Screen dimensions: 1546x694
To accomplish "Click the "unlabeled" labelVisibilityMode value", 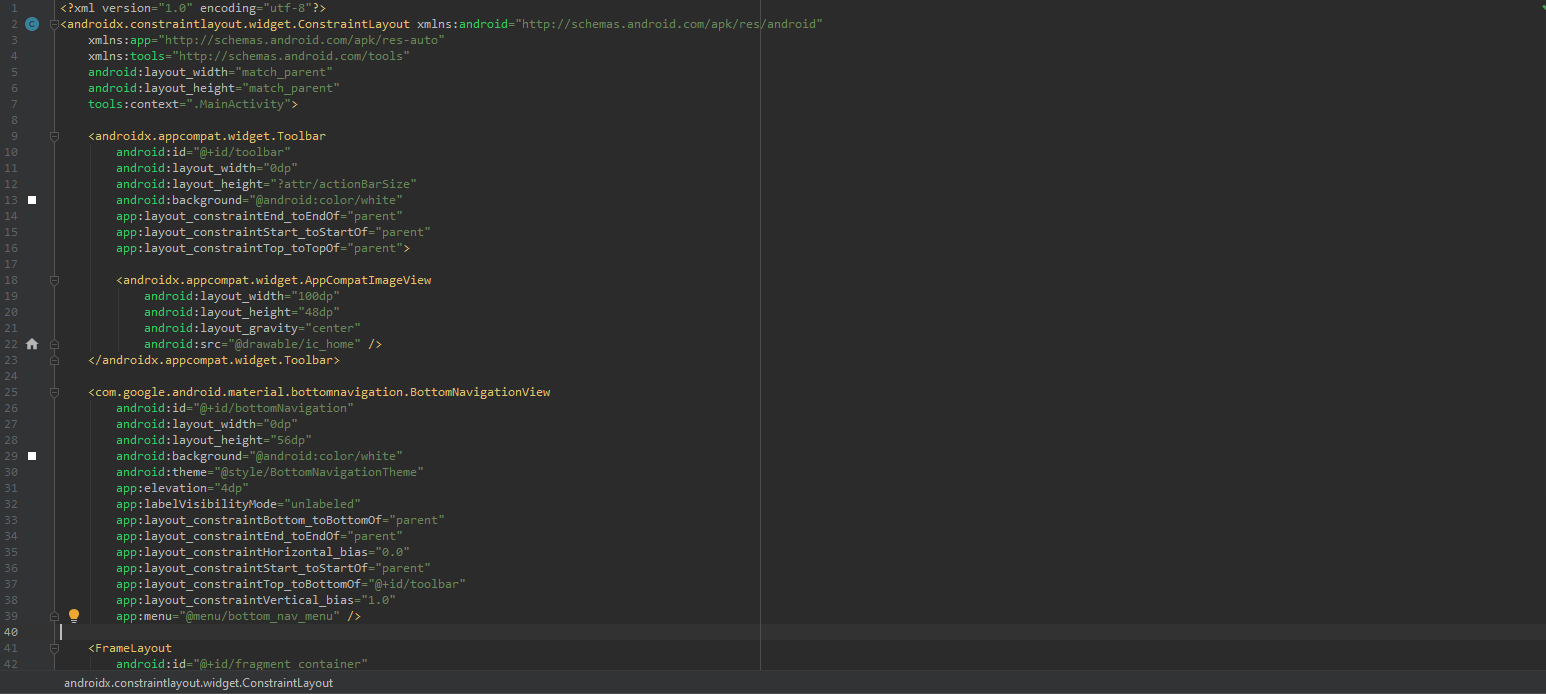I will [x=322, y=504].
